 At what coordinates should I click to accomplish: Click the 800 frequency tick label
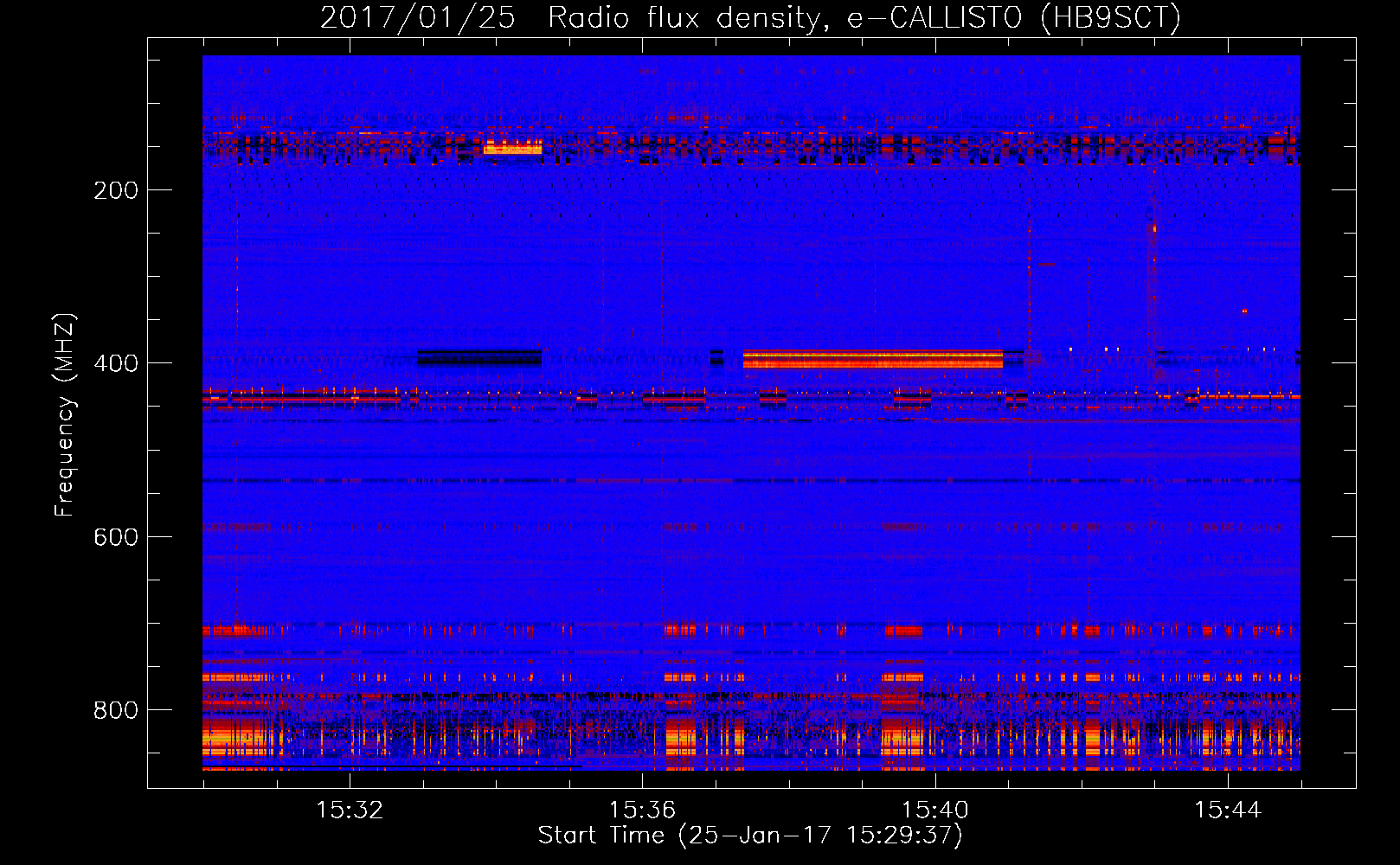pos(116,710)
